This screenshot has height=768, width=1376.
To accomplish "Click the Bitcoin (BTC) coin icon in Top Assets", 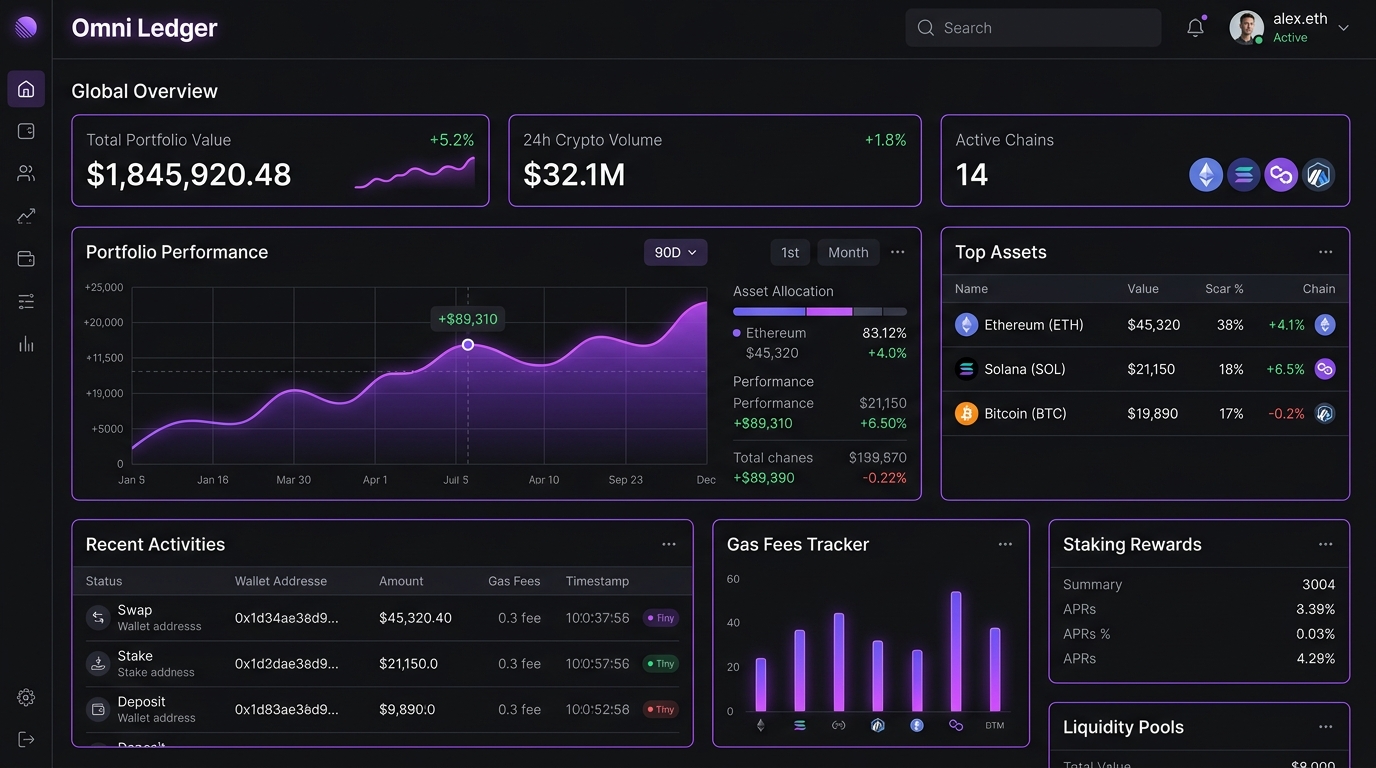I will (x=966, y=413).
